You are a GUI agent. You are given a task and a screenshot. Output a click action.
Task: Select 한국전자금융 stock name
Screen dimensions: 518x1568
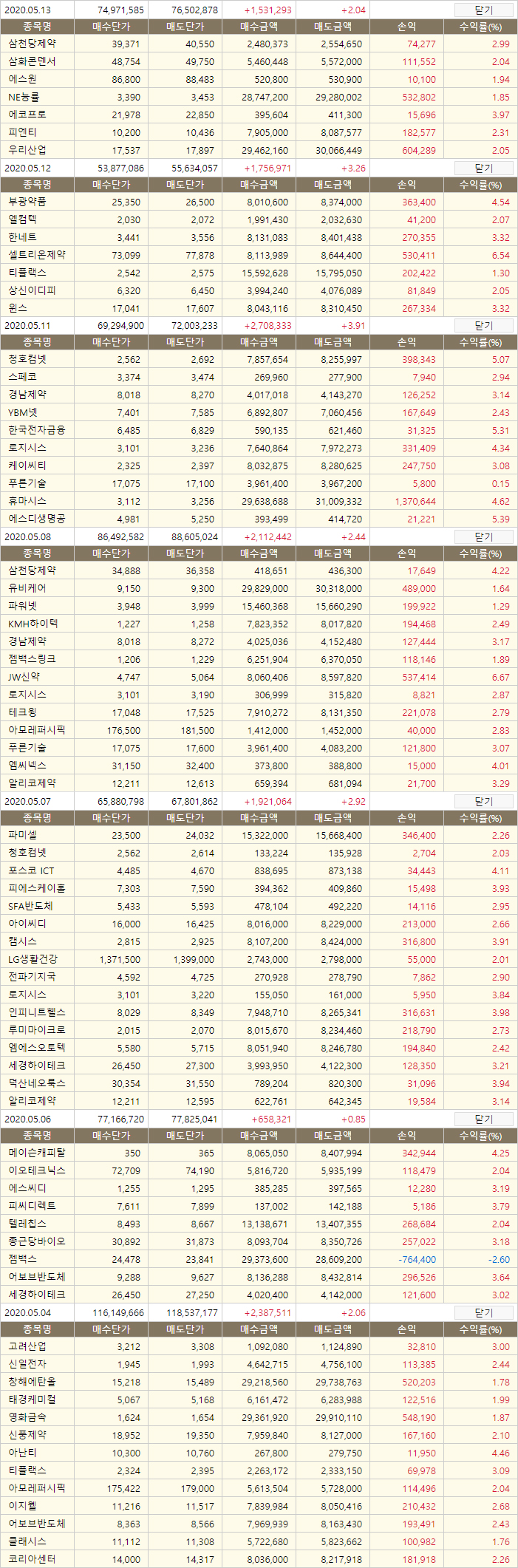coord(37,429)
